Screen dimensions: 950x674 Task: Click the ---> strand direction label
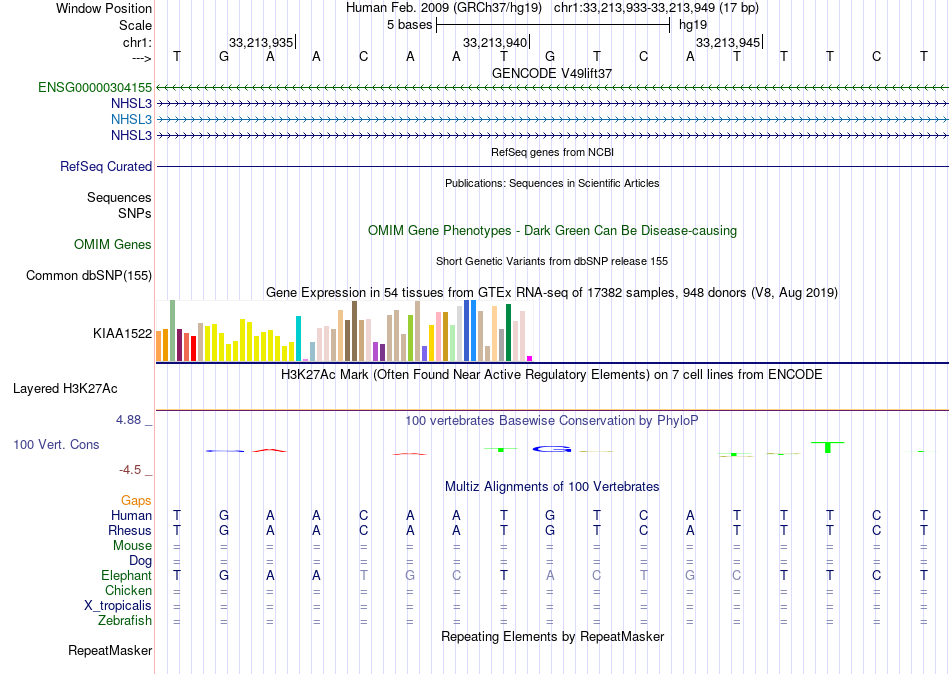click(x=141, y=58)
